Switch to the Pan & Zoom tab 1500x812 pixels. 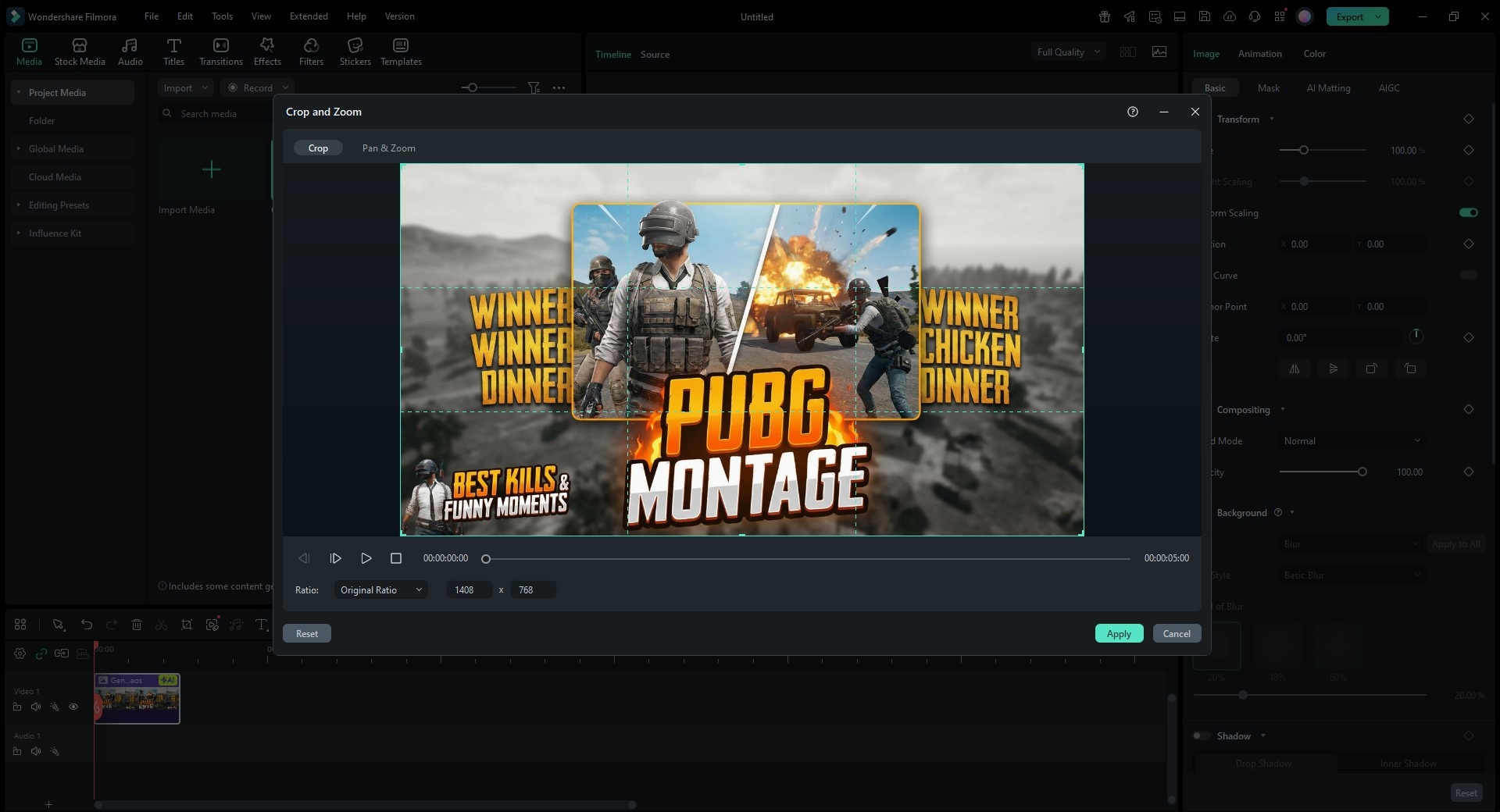pos(387,148)
